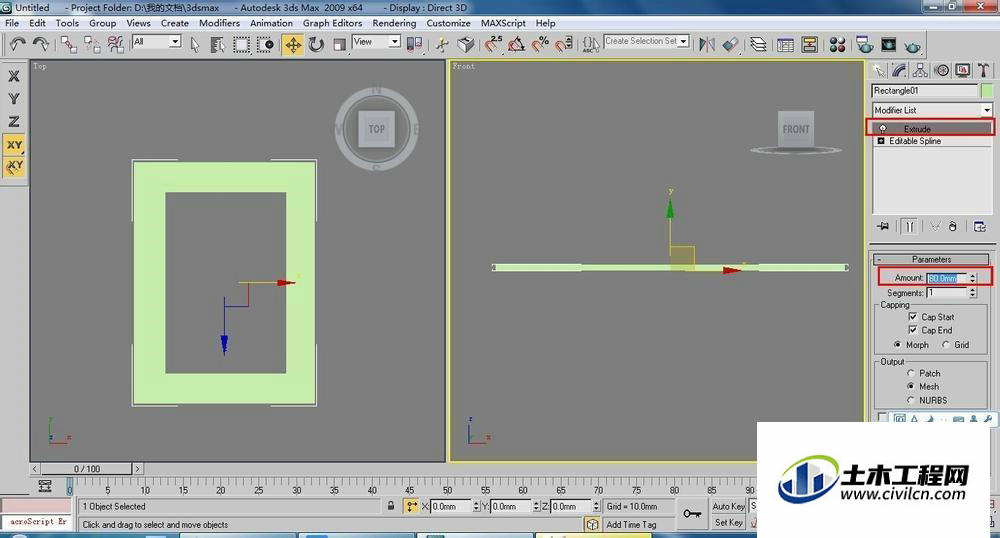Open the Render Setup teapot icon
The image size is (1000, 538).
(865, 44)
